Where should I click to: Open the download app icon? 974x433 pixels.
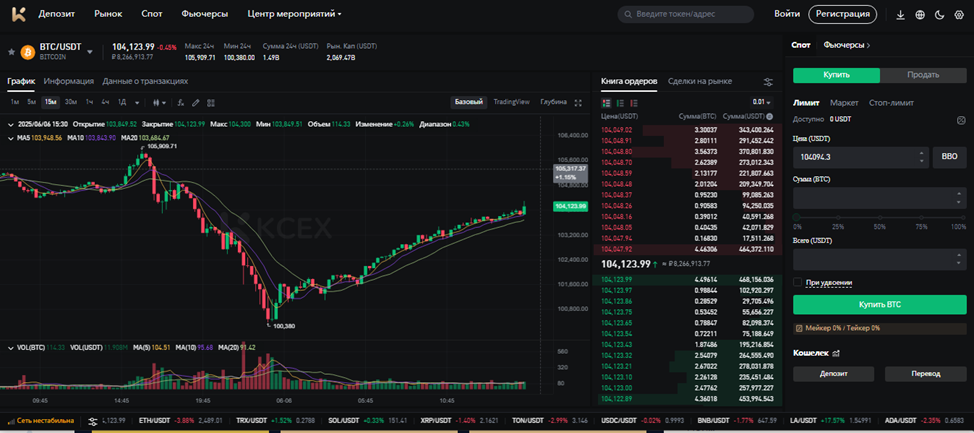[900, 14]
